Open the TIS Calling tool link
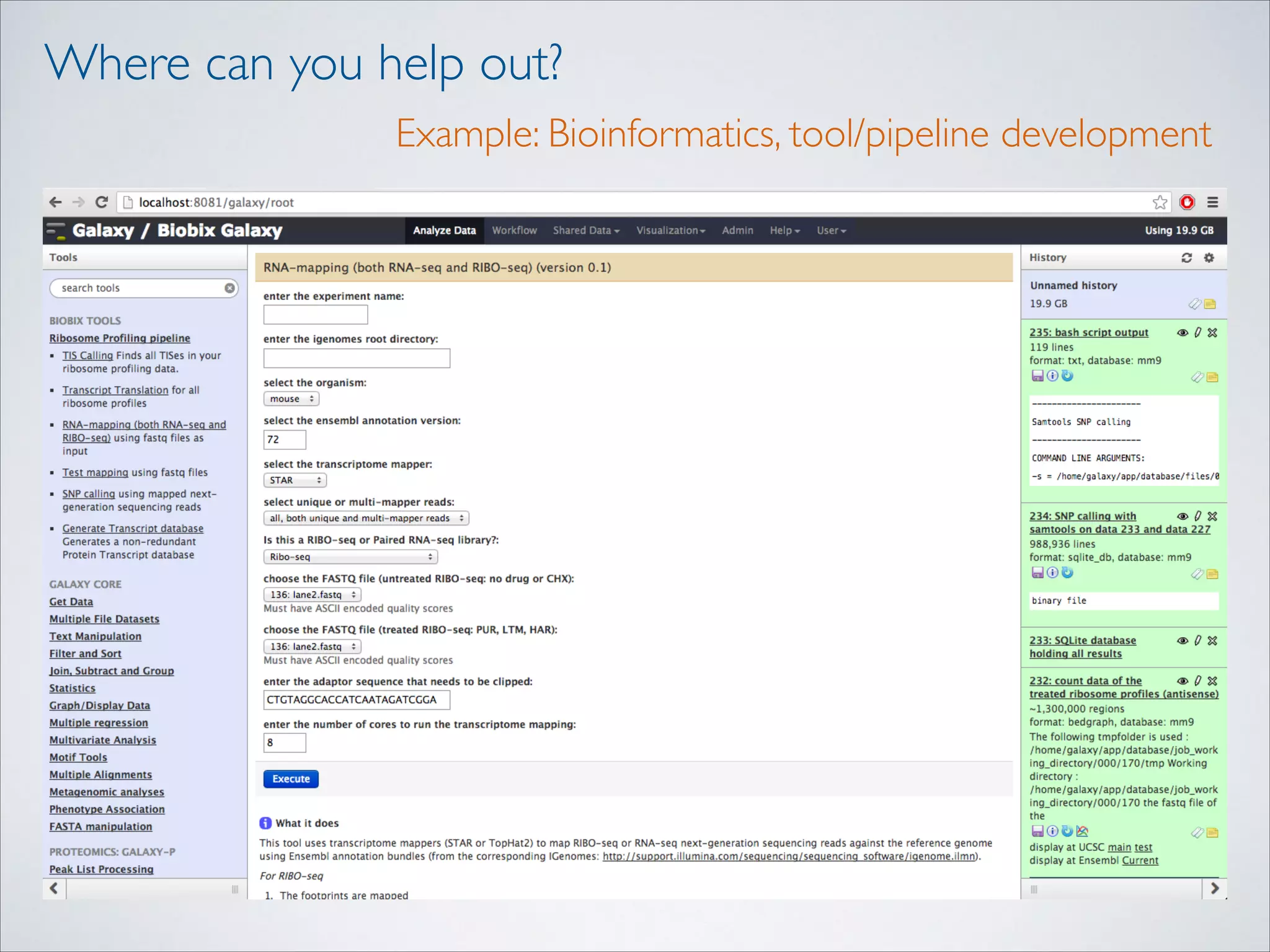Image resolution: width=1270 pixels, height=952 pixels. pyautogui.click(x=87, y=356)
